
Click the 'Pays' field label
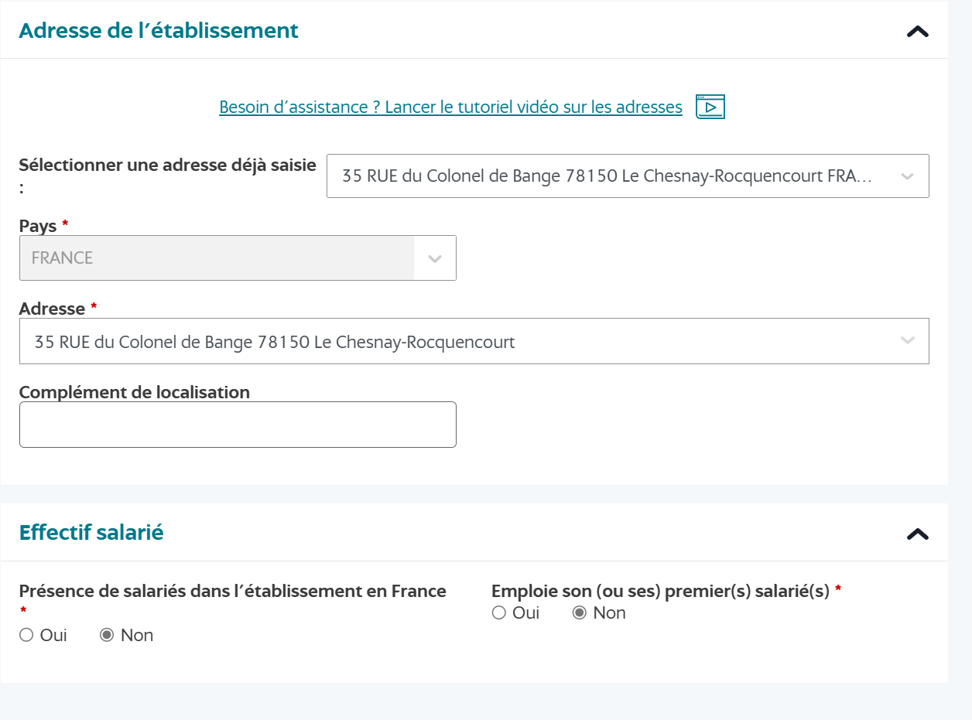point(38,226)
